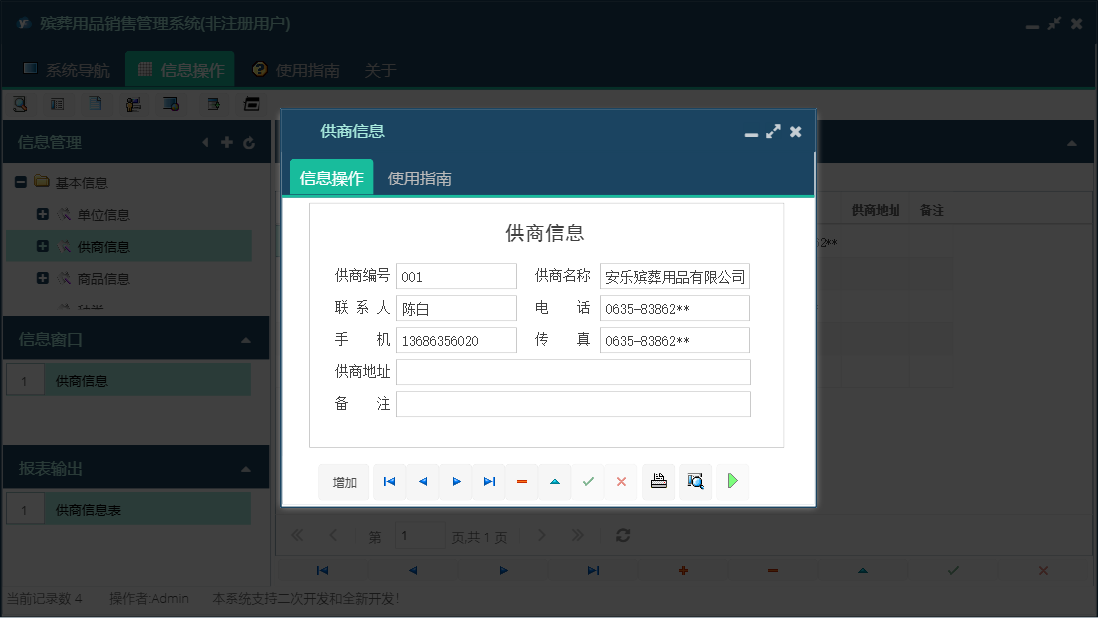Open print preview in the supplier dialog
This screenshot has width=1098, height=618.
(x=695, y=481)
